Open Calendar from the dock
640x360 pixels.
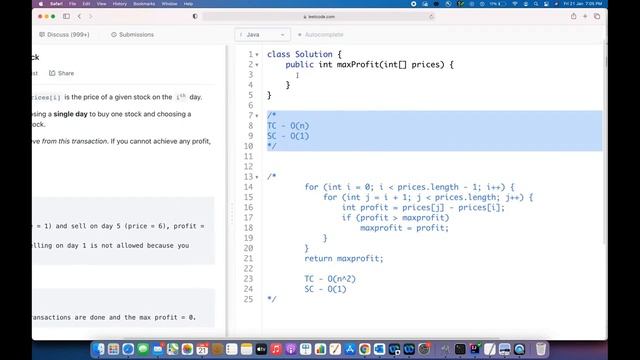point(202,349)
